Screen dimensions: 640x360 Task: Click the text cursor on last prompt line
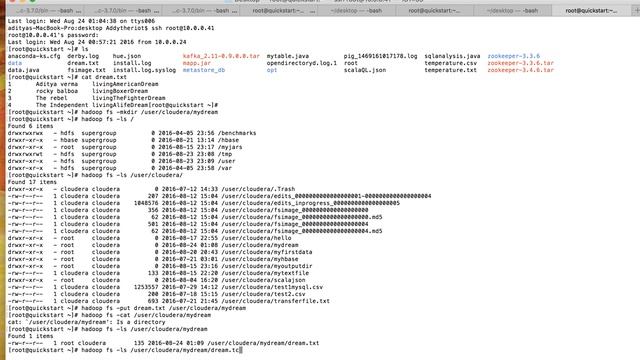tap(241, 350)
